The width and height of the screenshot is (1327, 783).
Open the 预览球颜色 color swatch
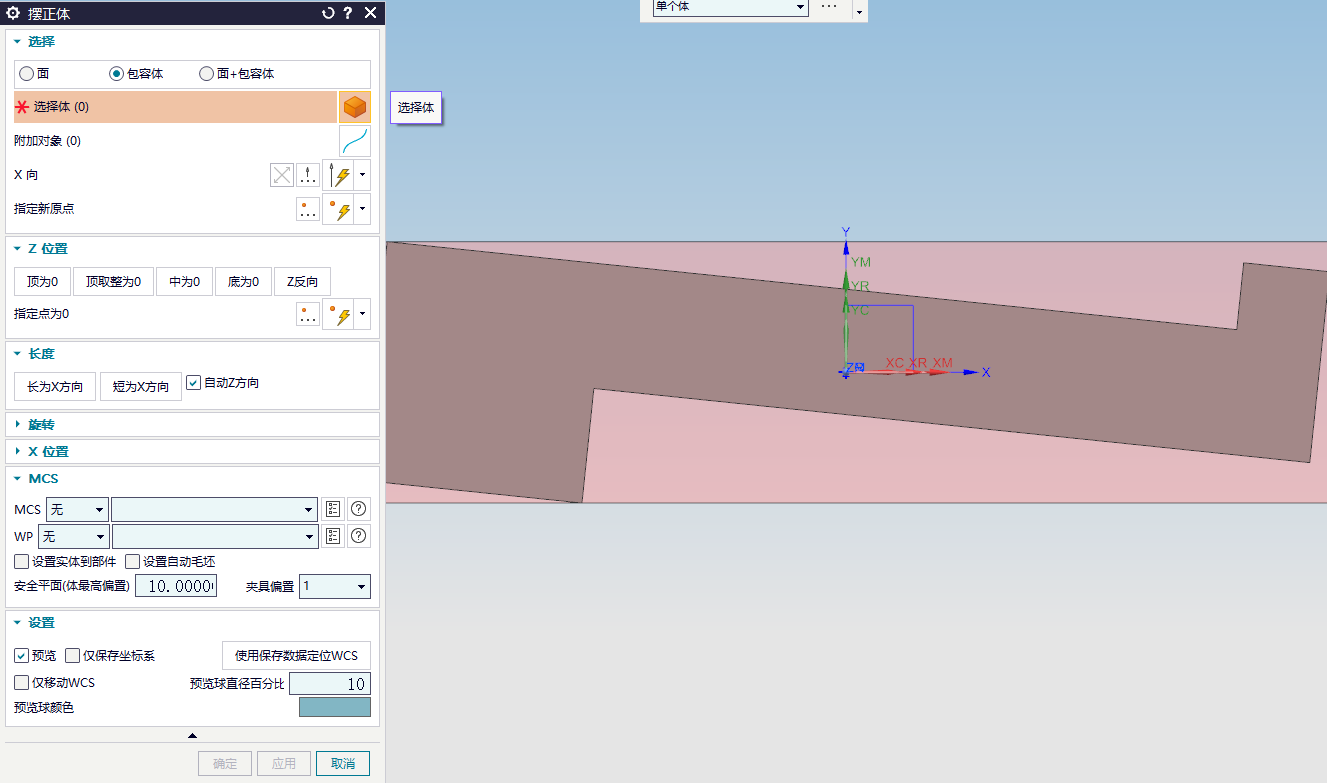click(x=335, y=708)
